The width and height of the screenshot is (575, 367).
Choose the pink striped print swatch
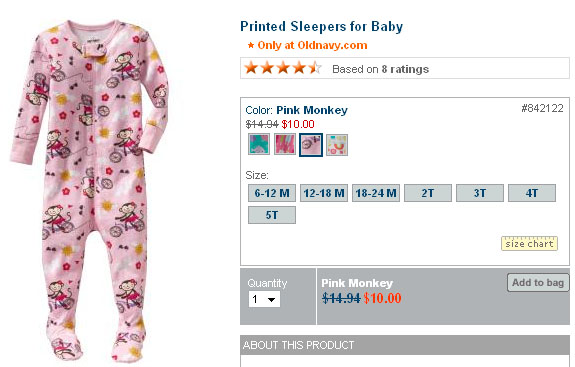tap(285, 144)
